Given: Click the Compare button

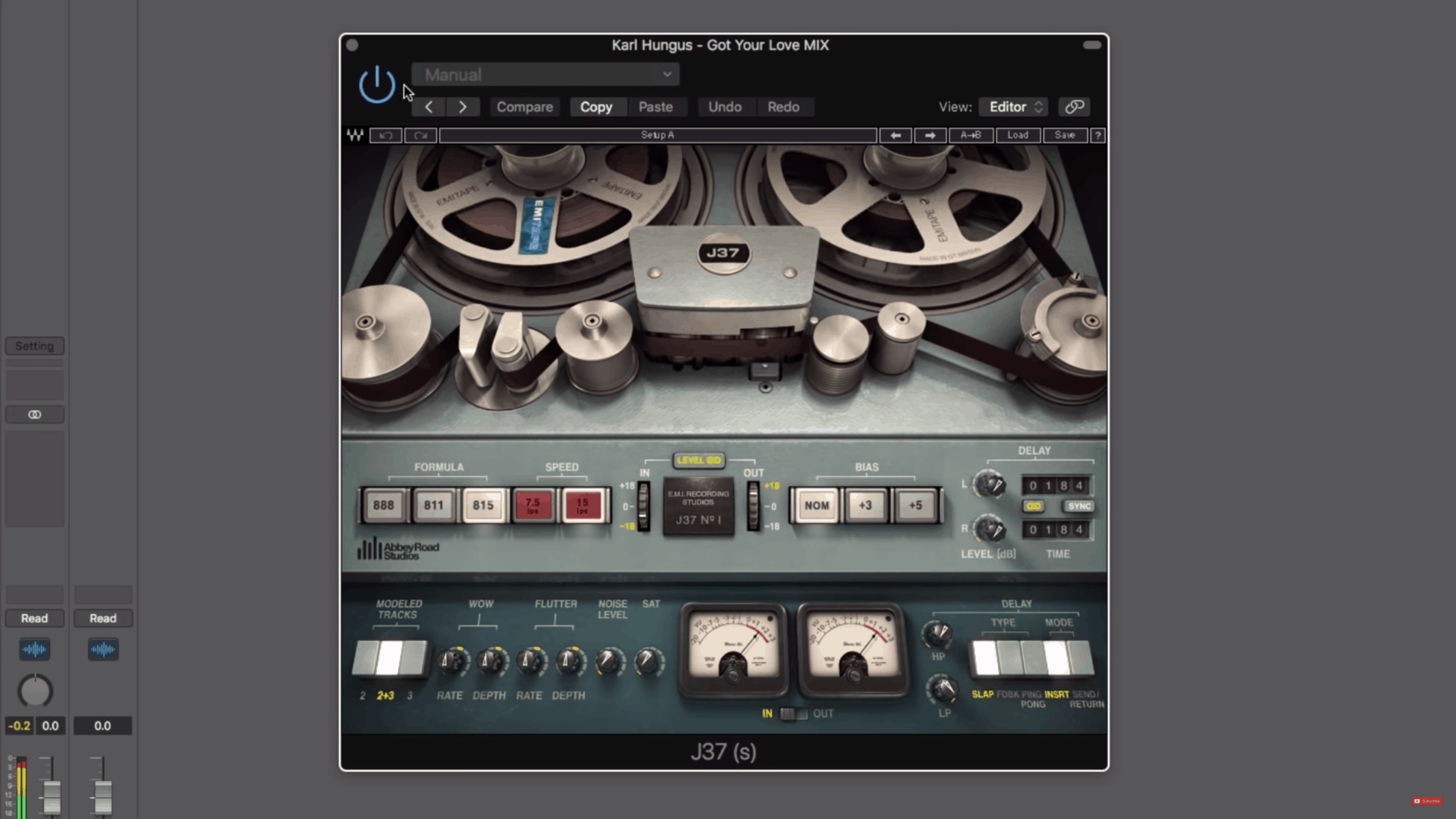Looking at the screenshot, I should coord(524,107).
